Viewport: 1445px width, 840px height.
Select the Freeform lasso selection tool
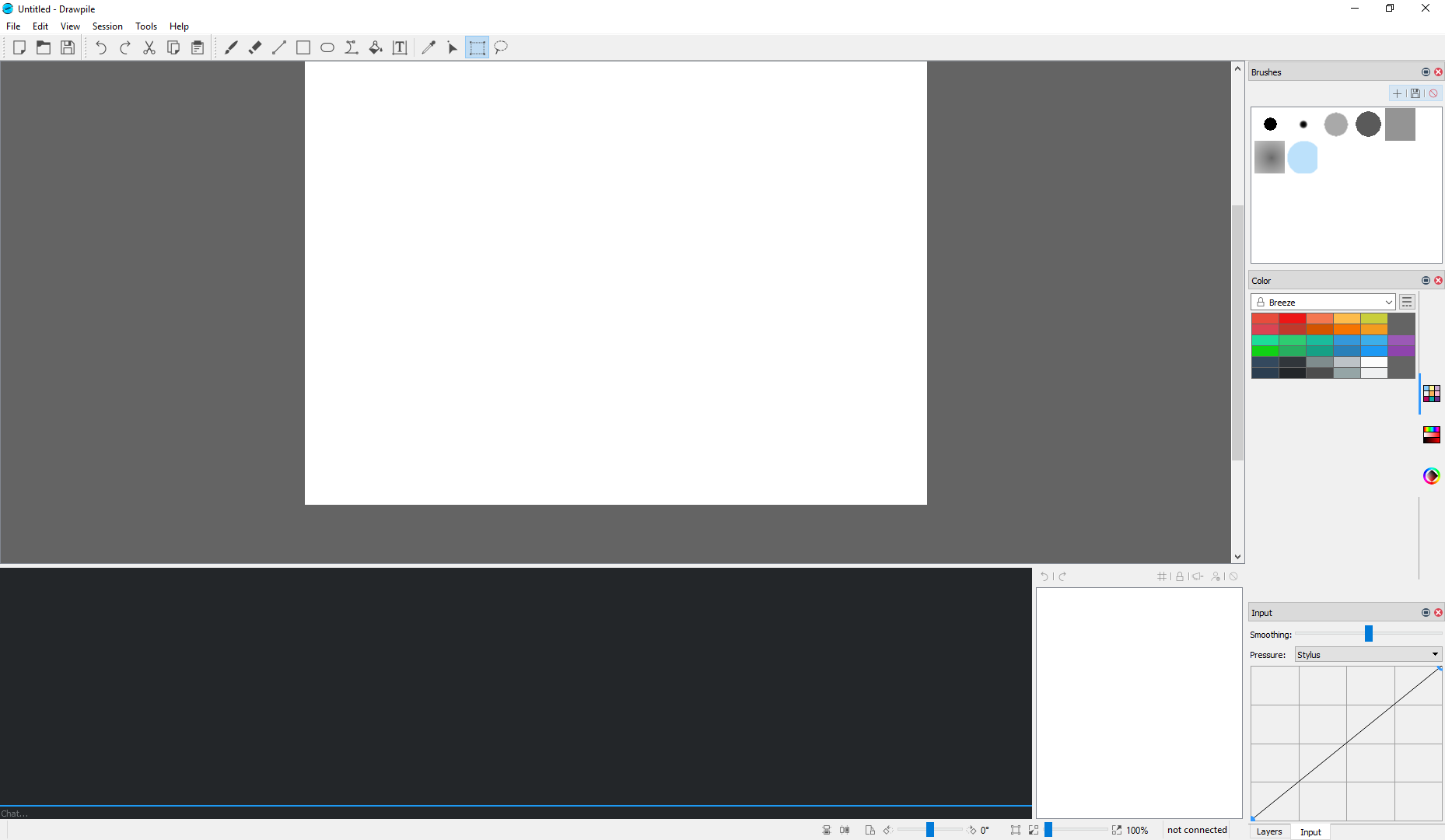pos(501,47)
